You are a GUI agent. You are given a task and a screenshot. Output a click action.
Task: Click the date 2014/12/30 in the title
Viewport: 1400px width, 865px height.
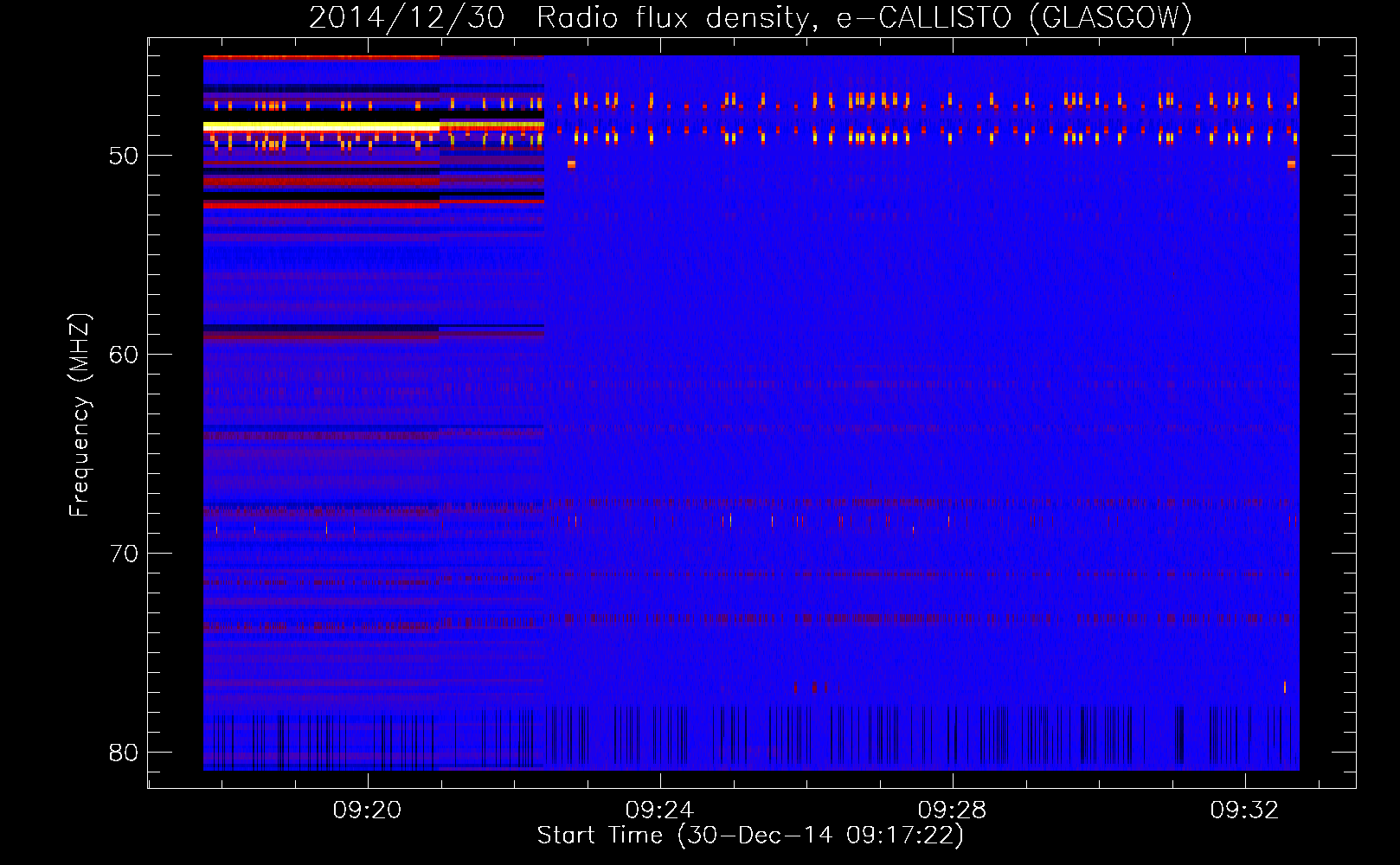coord(407,17)
